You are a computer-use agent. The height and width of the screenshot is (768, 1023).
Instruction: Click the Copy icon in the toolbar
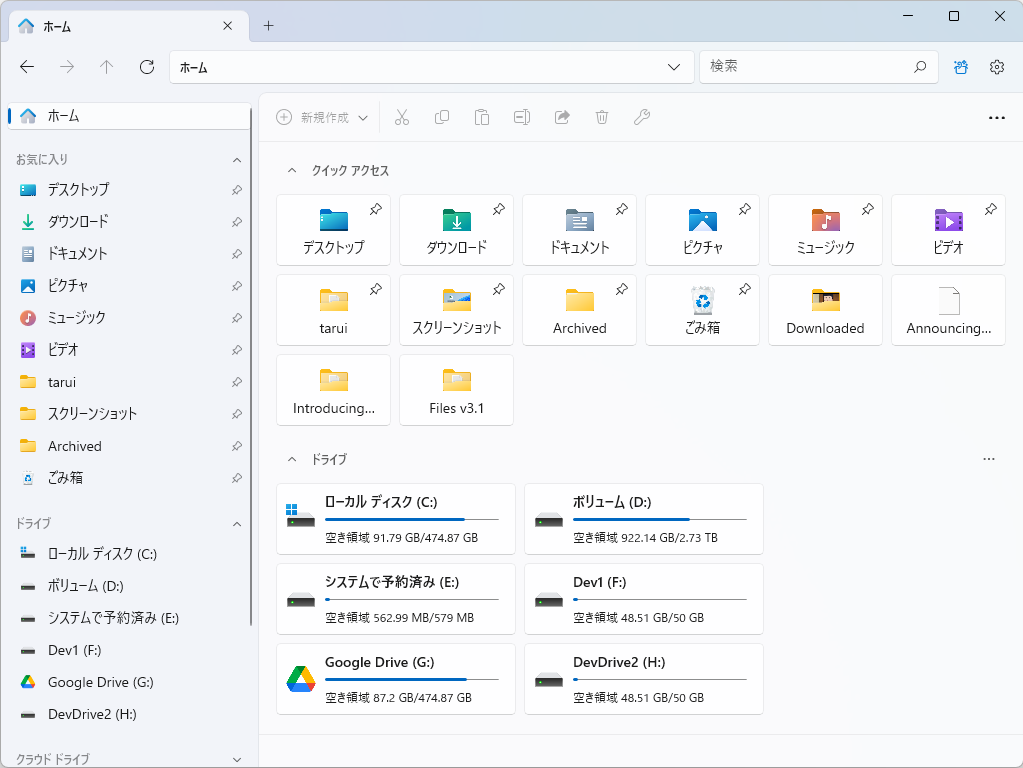(442, 117)
